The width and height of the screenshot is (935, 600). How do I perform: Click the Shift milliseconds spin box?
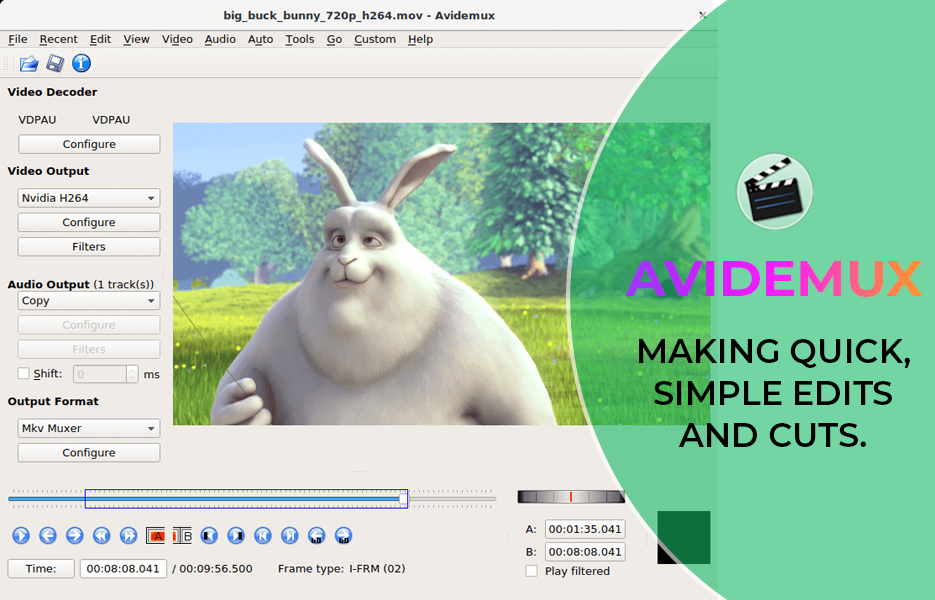[x=106, y=374]
